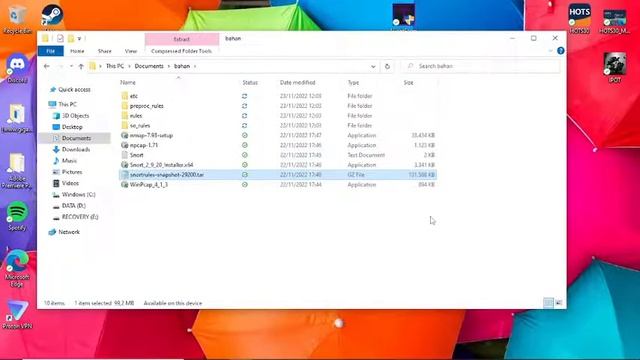The height and width of the screenshot is (360, 640).
Task: Select the Discord desktop shortcut
Action: [17, 69]
